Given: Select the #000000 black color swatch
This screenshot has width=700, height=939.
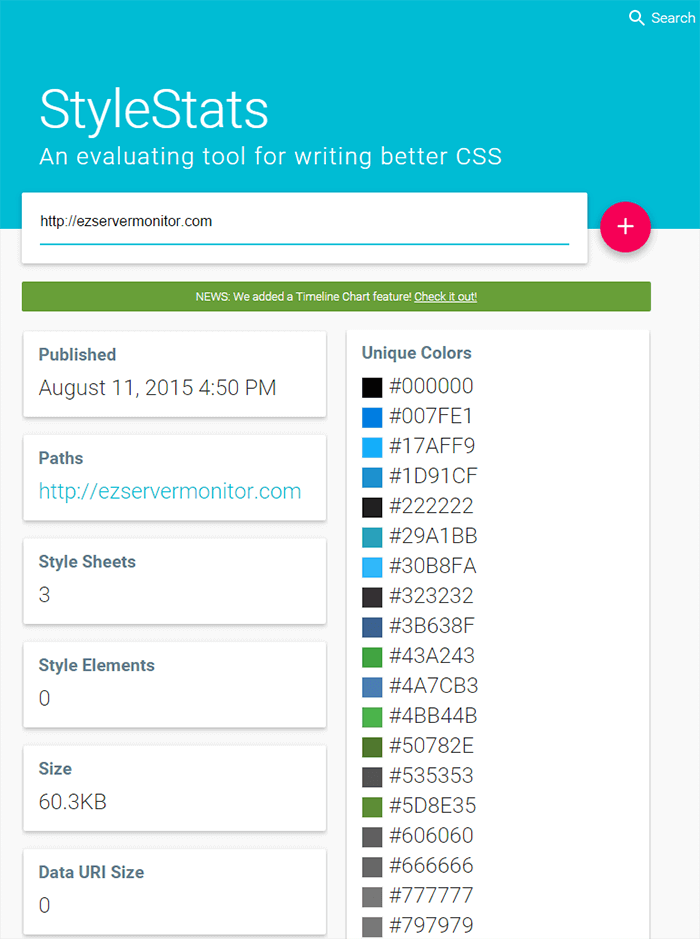Looking at the screenshot, I should (372, 387).
